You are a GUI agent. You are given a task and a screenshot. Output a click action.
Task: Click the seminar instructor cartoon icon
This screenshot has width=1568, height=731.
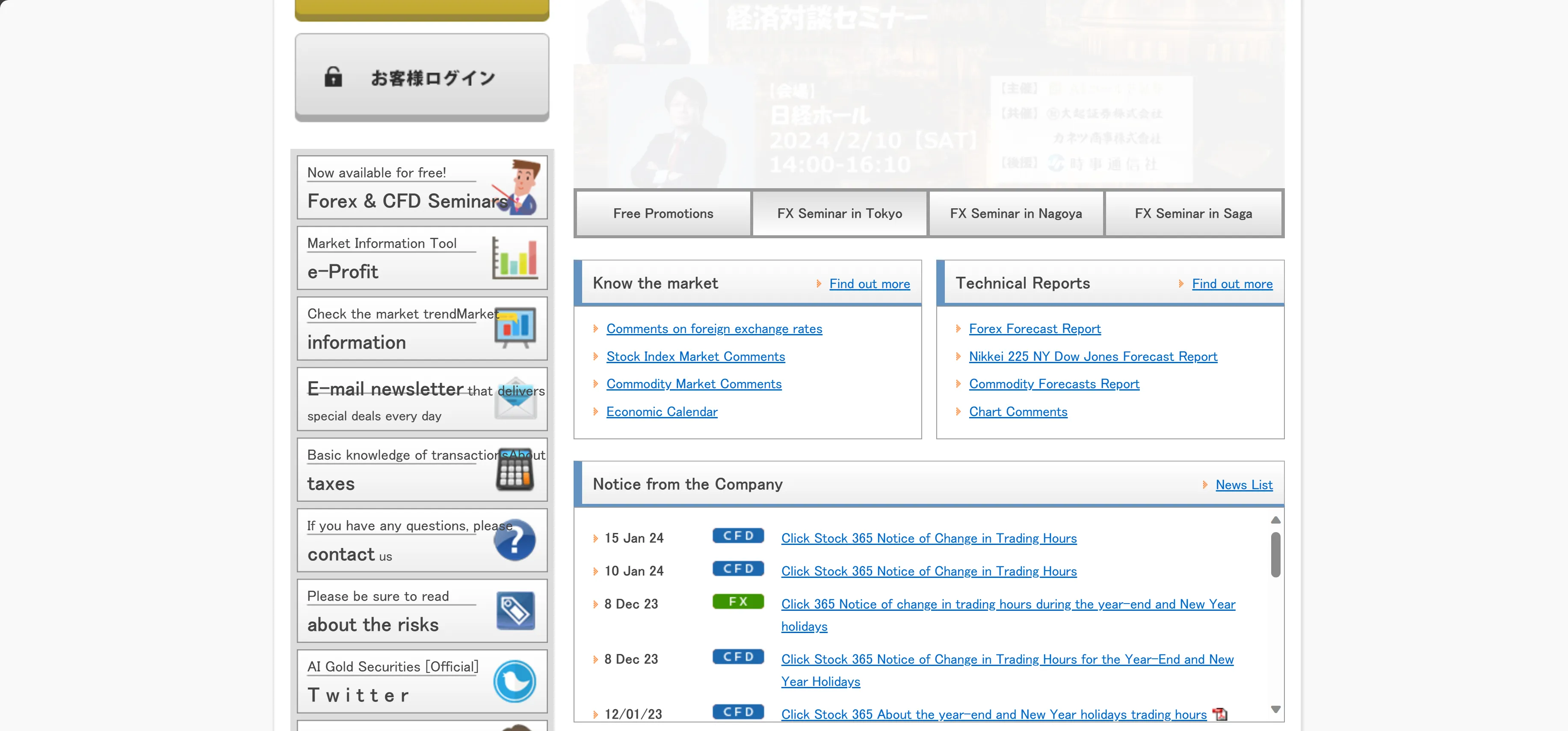coord(518,187)
